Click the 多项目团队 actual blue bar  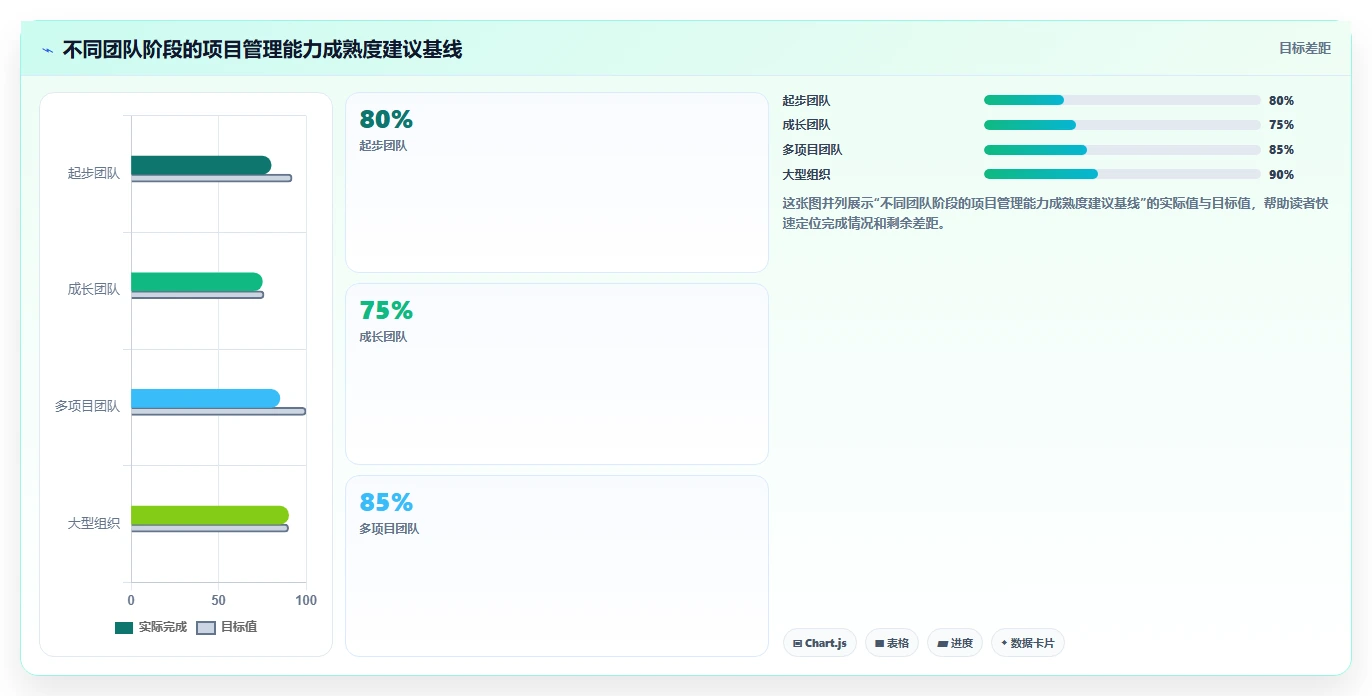205,399
